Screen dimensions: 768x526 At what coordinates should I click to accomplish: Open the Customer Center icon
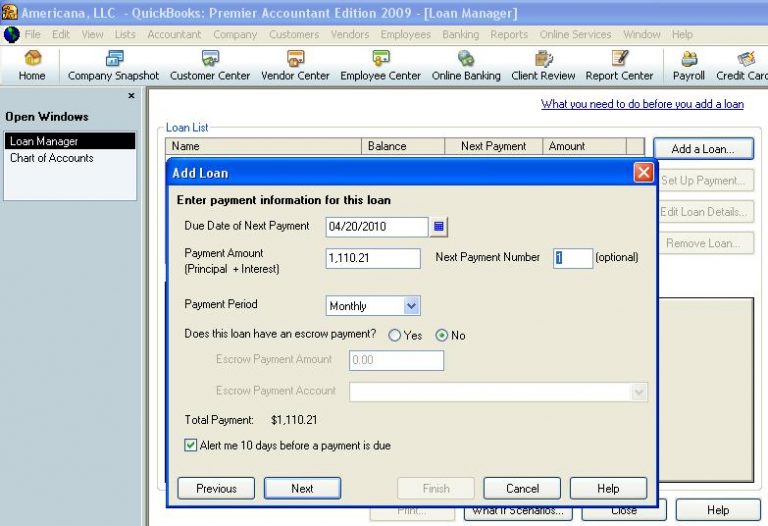210,66
